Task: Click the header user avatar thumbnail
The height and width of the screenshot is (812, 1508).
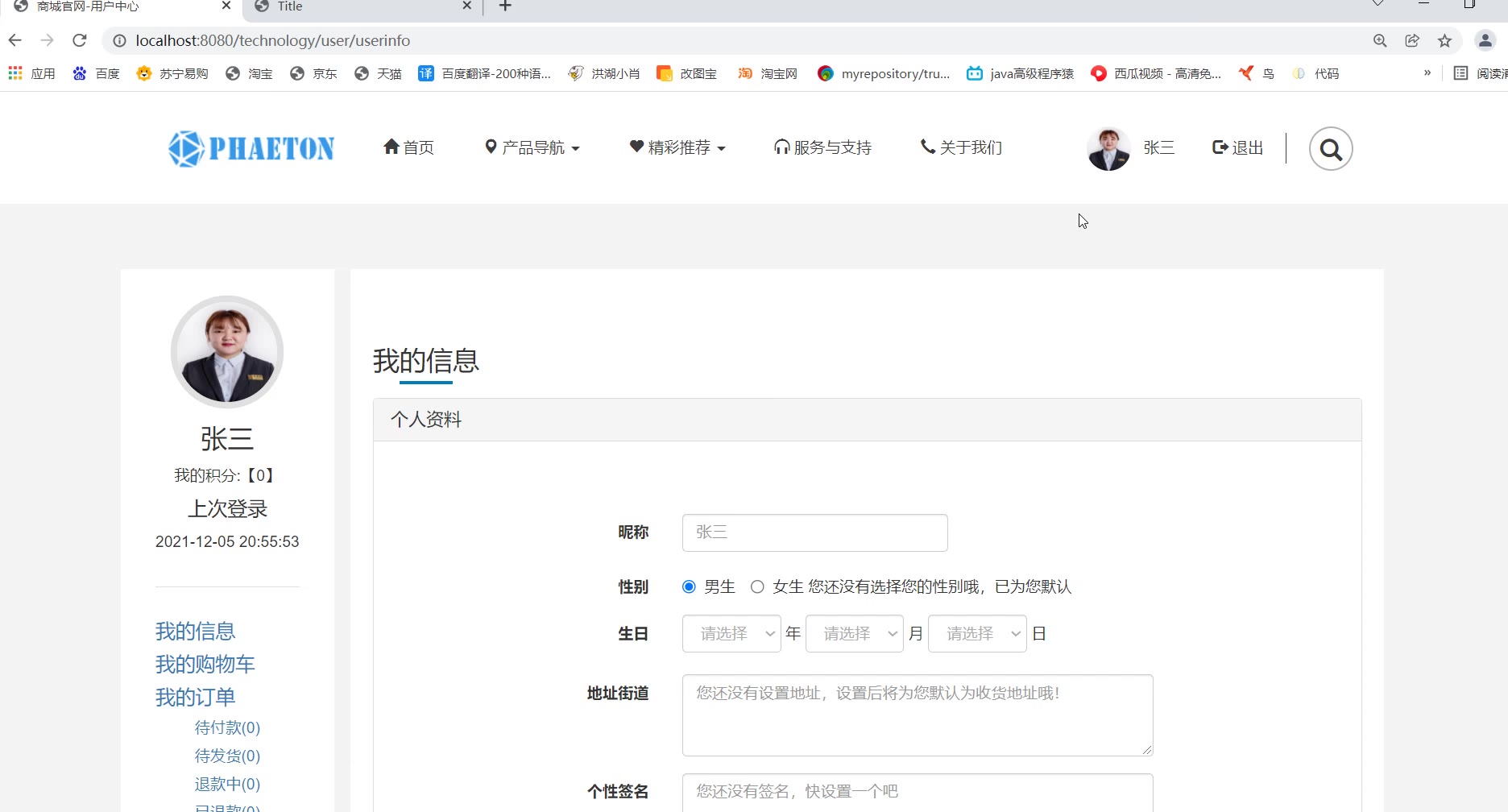Action: 1108,149
